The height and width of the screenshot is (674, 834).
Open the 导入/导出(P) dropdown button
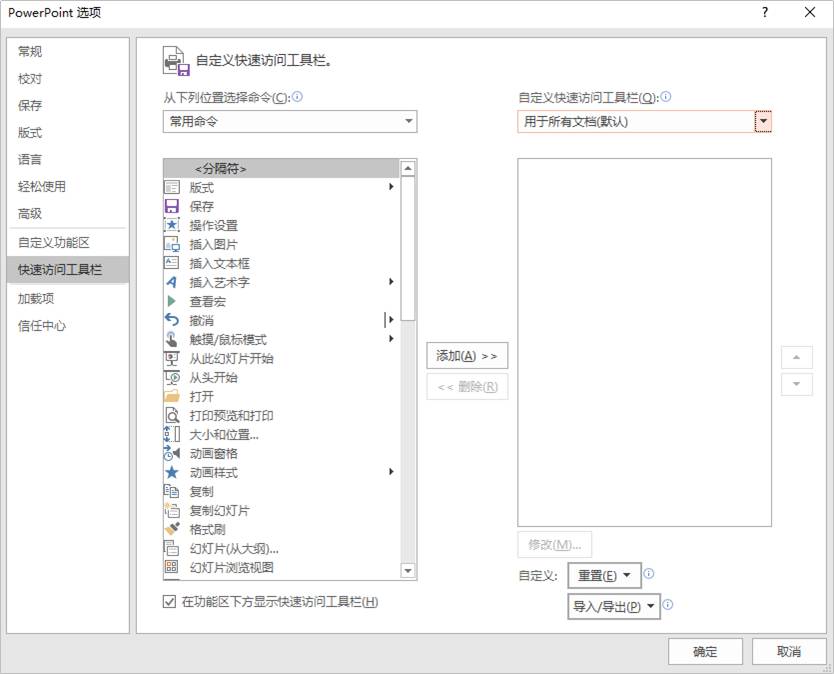click(614, 606)
